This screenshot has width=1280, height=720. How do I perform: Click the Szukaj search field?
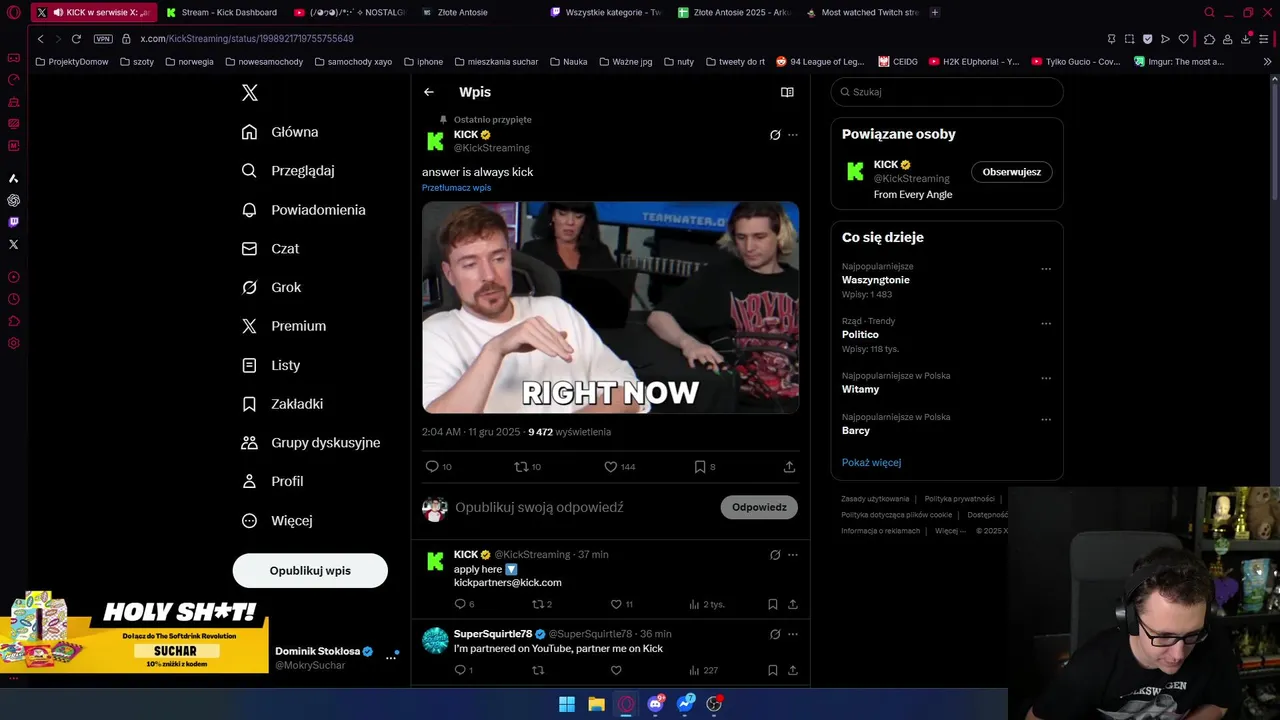pos(947,92)
